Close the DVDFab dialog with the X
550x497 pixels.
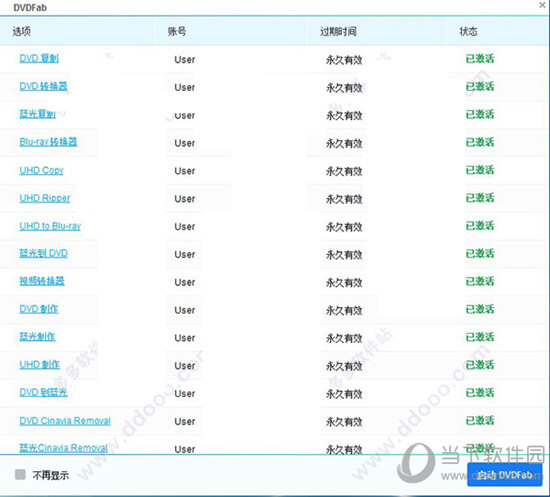tap(542, 5)
